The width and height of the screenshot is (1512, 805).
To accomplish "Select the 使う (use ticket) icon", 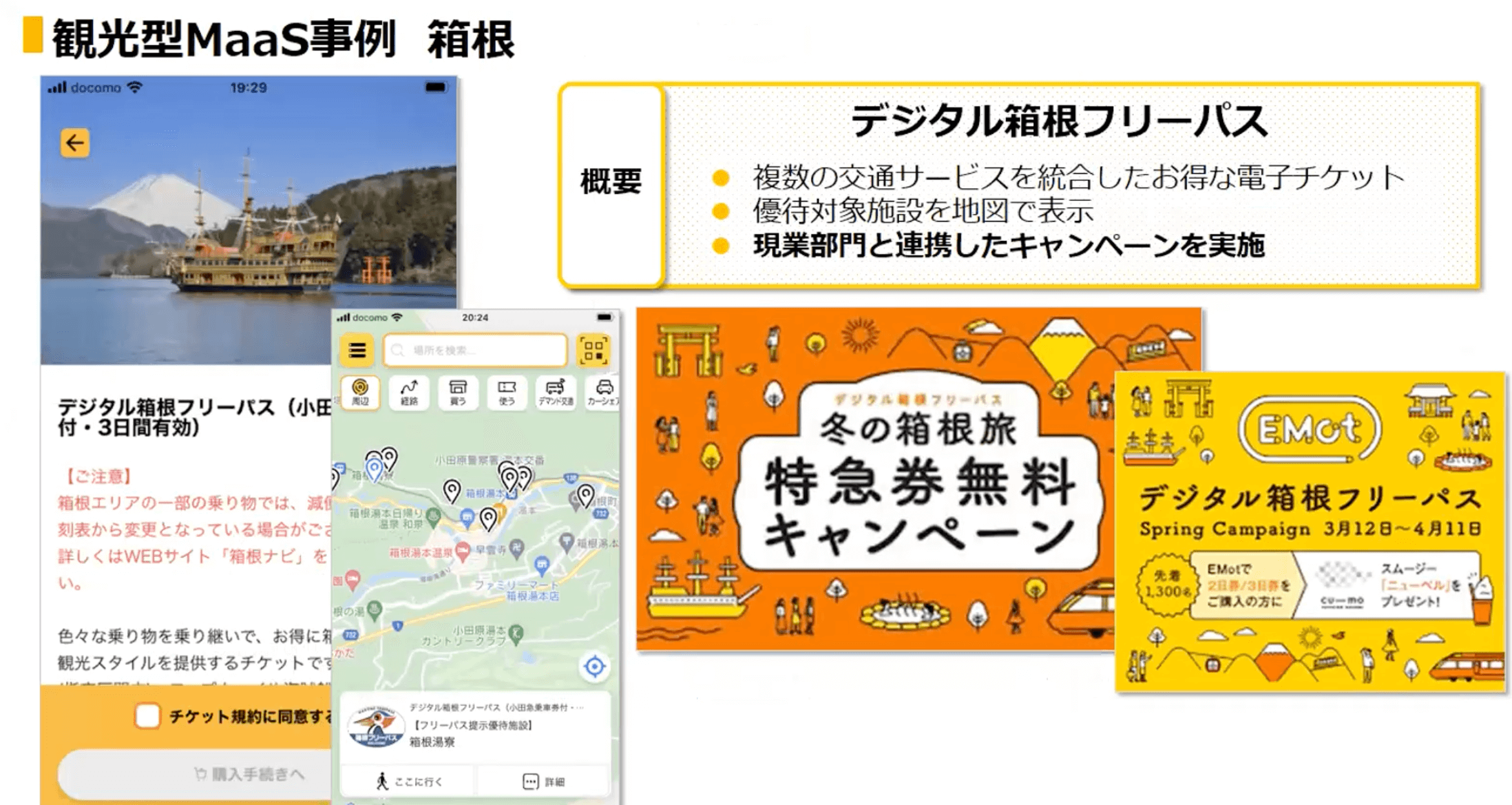I will (x=507, y=392).
